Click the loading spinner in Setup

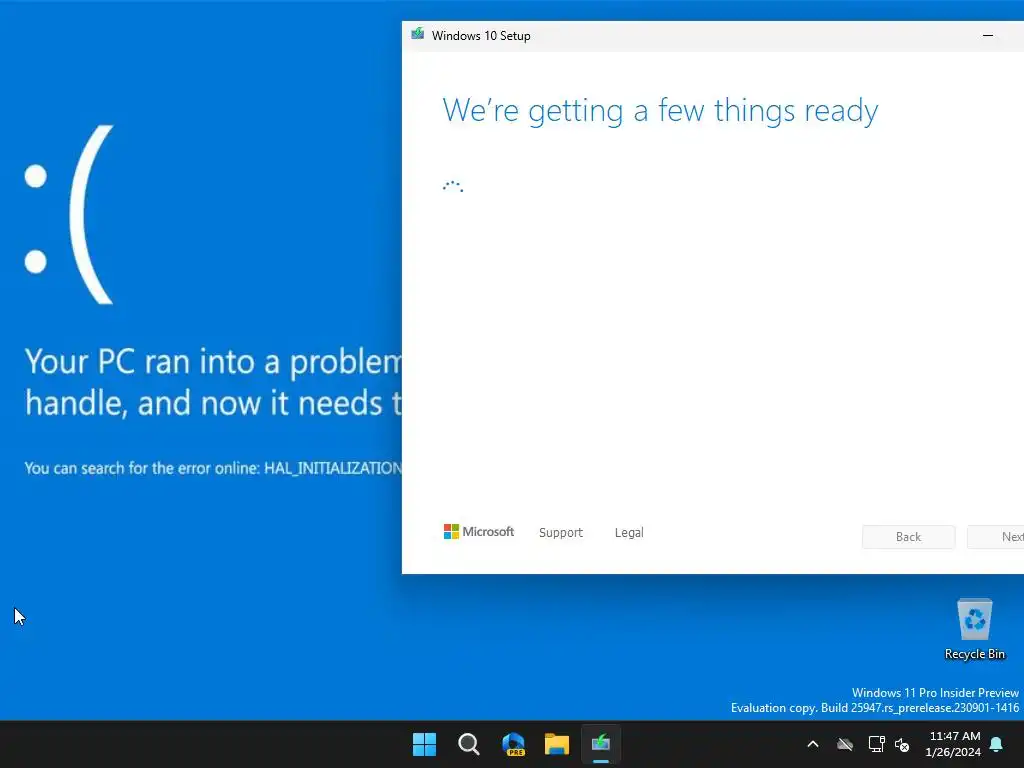(x=453, y=187)
